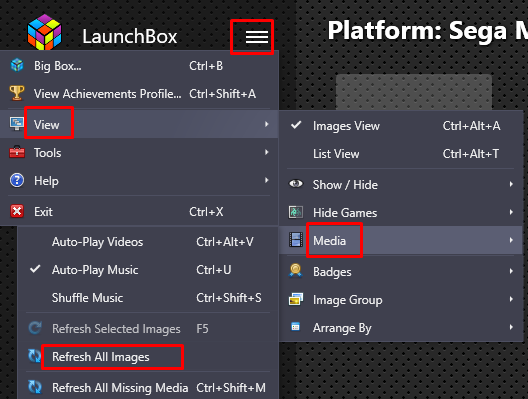The height and width of the screenshot is (399, 528).
Task: Click the Media film strip icon
Action: [296, 240]
